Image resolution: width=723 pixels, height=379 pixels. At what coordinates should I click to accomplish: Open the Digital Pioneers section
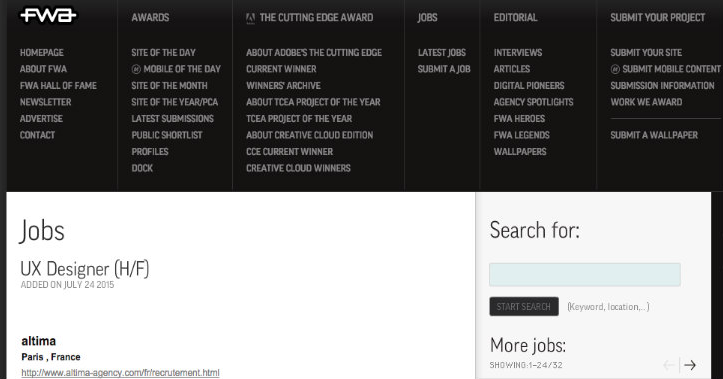pyautogui.click(x=529, y=86)
